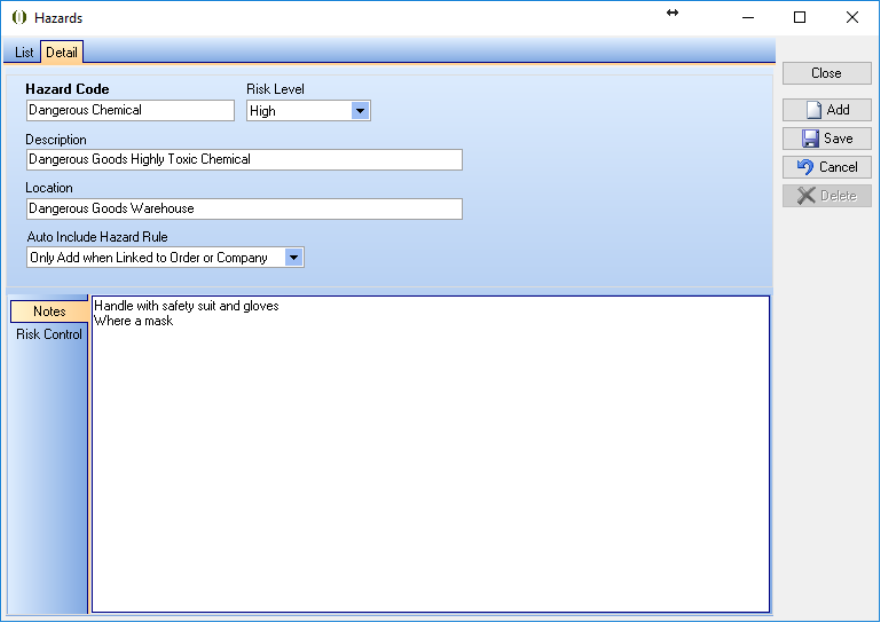
Task: Save the hazard details
Action: pyautogui.click(x=827, y=138)
